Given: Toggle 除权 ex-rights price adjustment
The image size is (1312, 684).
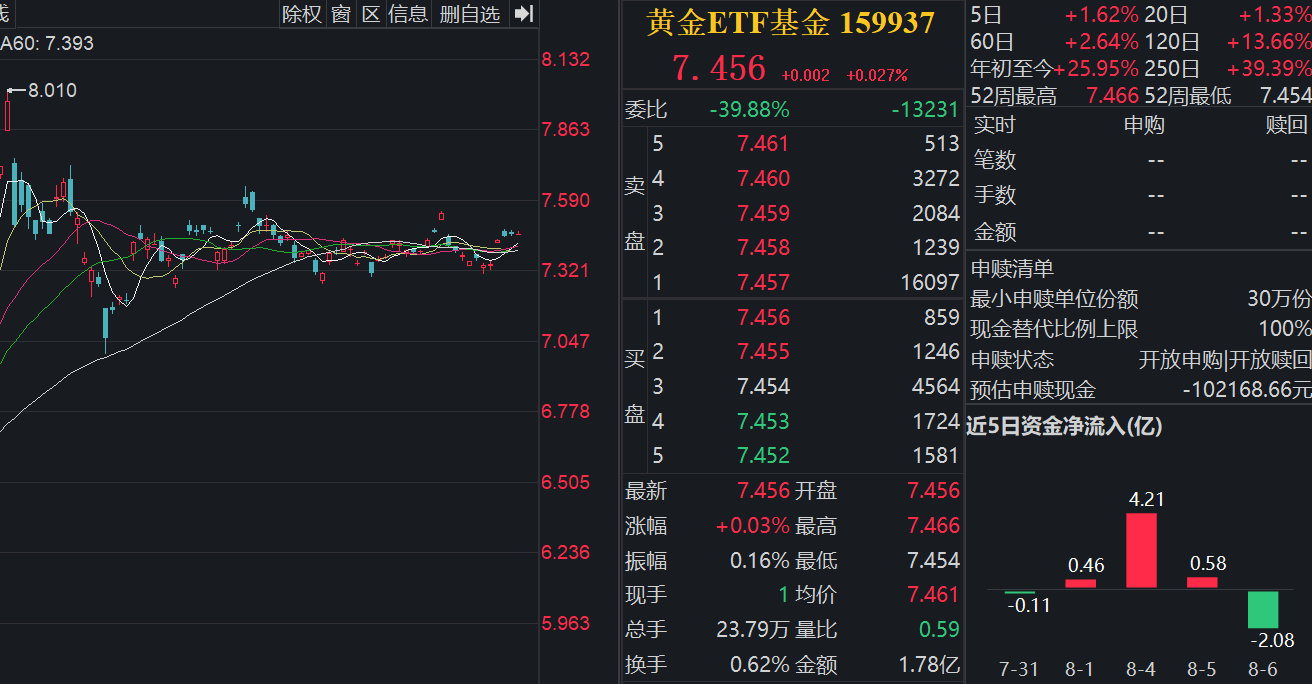Looking at the screenshot, I should click(x=301, y=14).
